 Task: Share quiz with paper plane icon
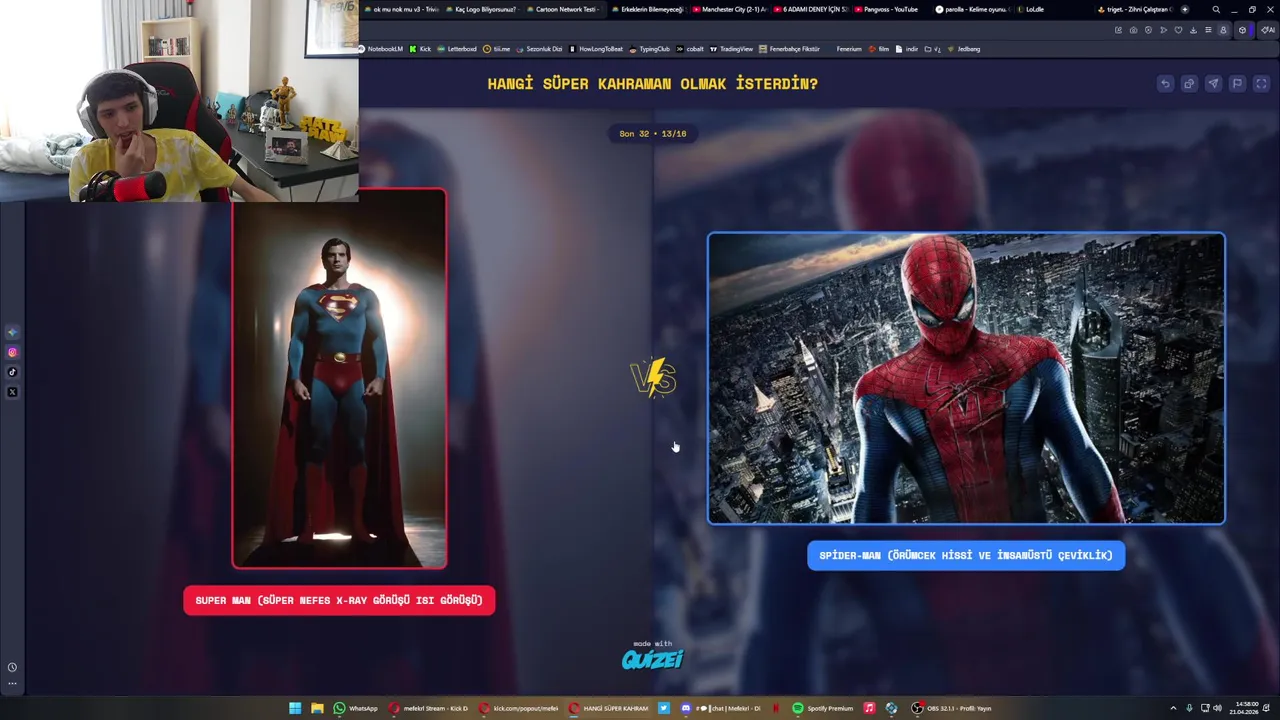click(x=1213, y=84)
